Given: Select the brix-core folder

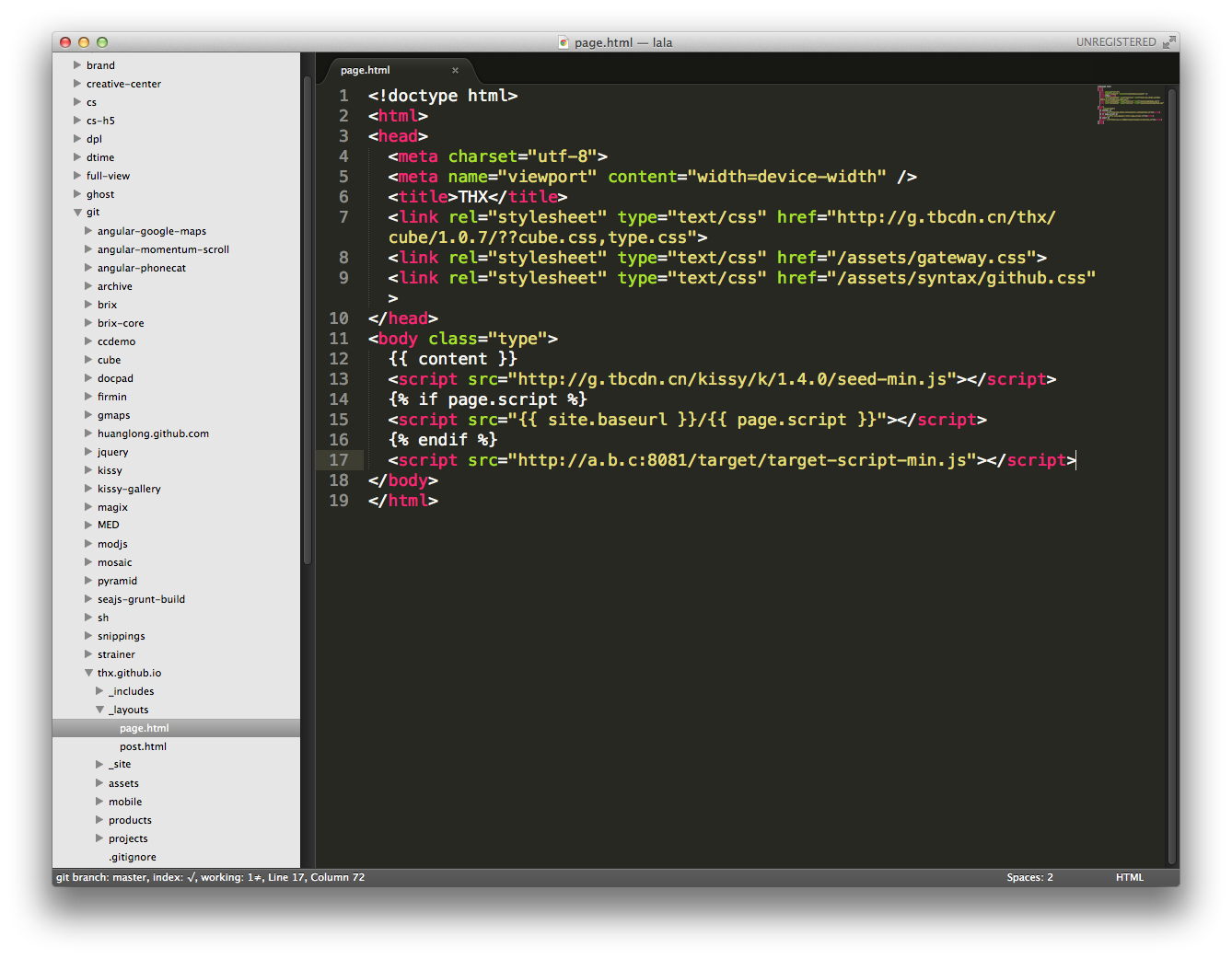Looking at the screenshot, I should 121,323.
